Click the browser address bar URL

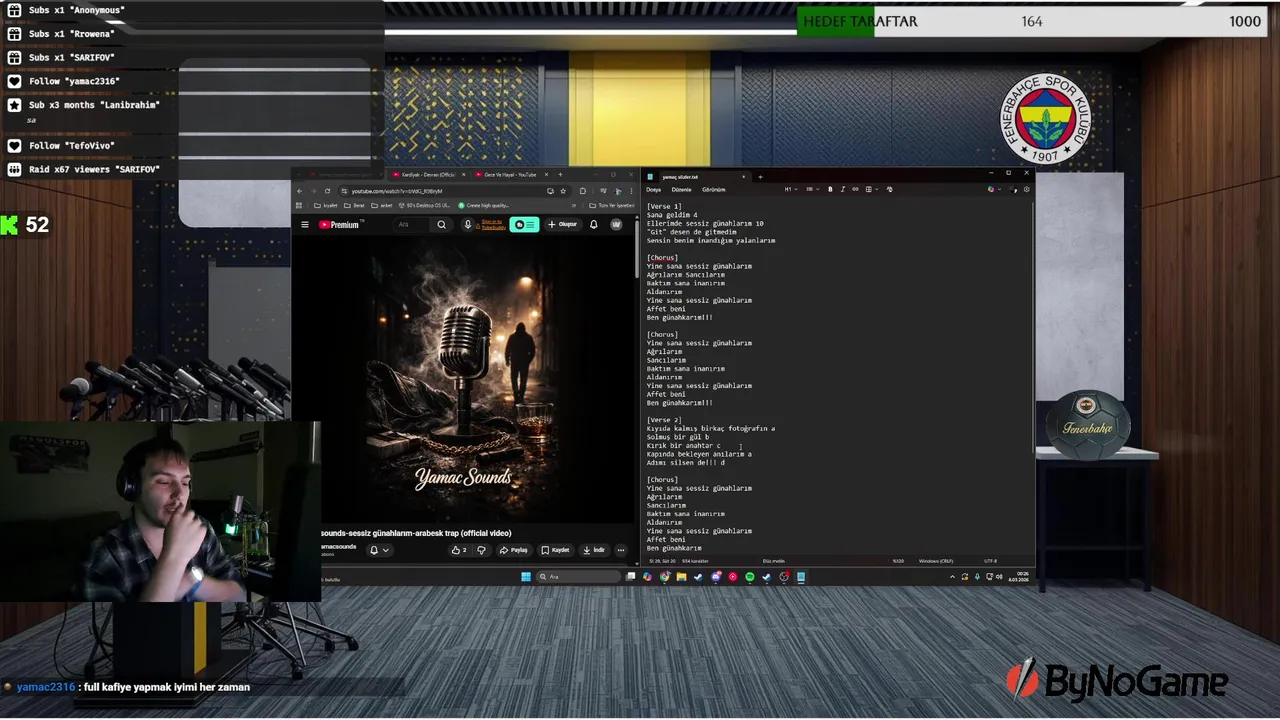pos(397,191)
